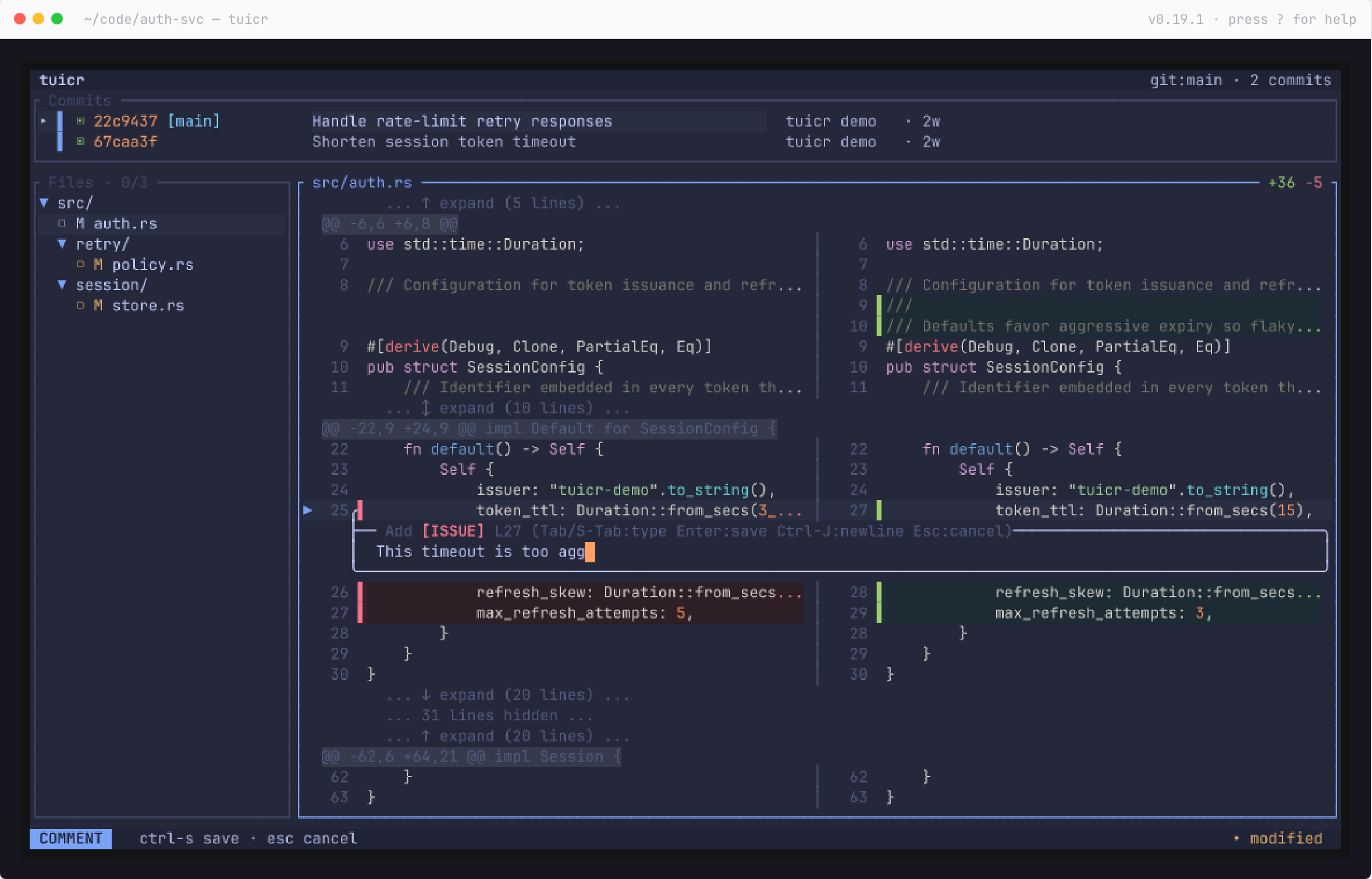This screenshot has width=1372, height=879.
Task: Toggle reviewed checkbox for policy.rs
Action: pyautogui.click(x=80, y=264)
